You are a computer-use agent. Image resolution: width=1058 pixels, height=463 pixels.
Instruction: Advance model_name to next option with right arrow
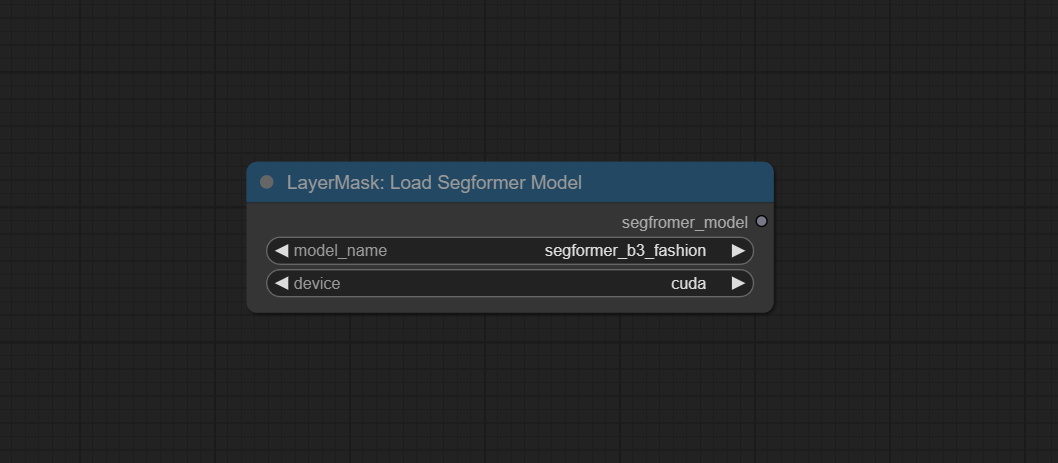[738, 251]
